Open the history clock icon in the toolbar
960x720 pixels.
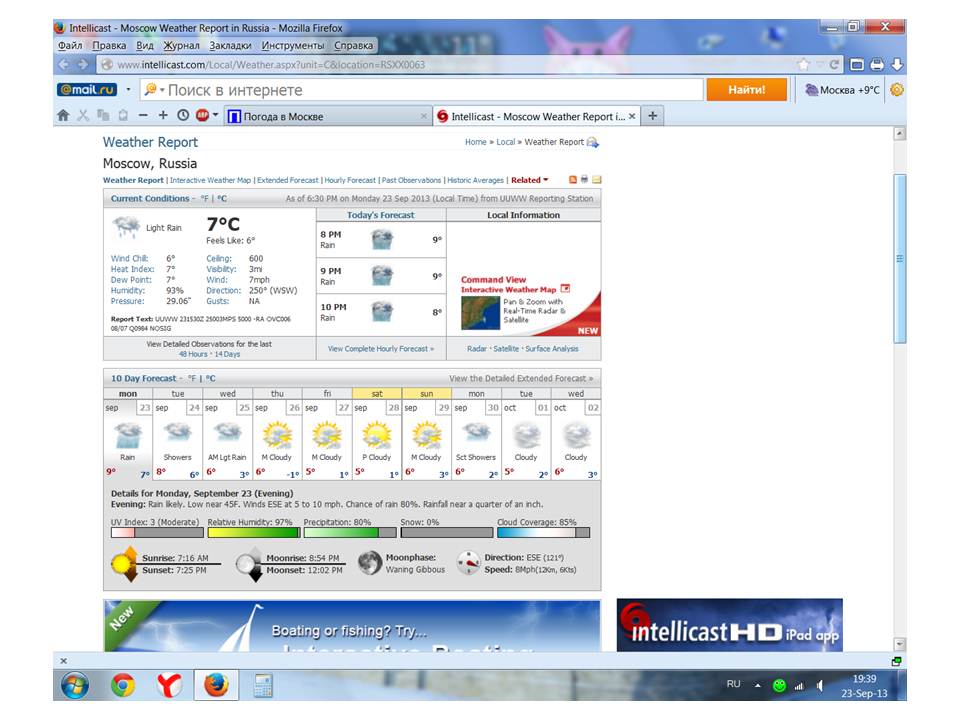coord(183,116)
